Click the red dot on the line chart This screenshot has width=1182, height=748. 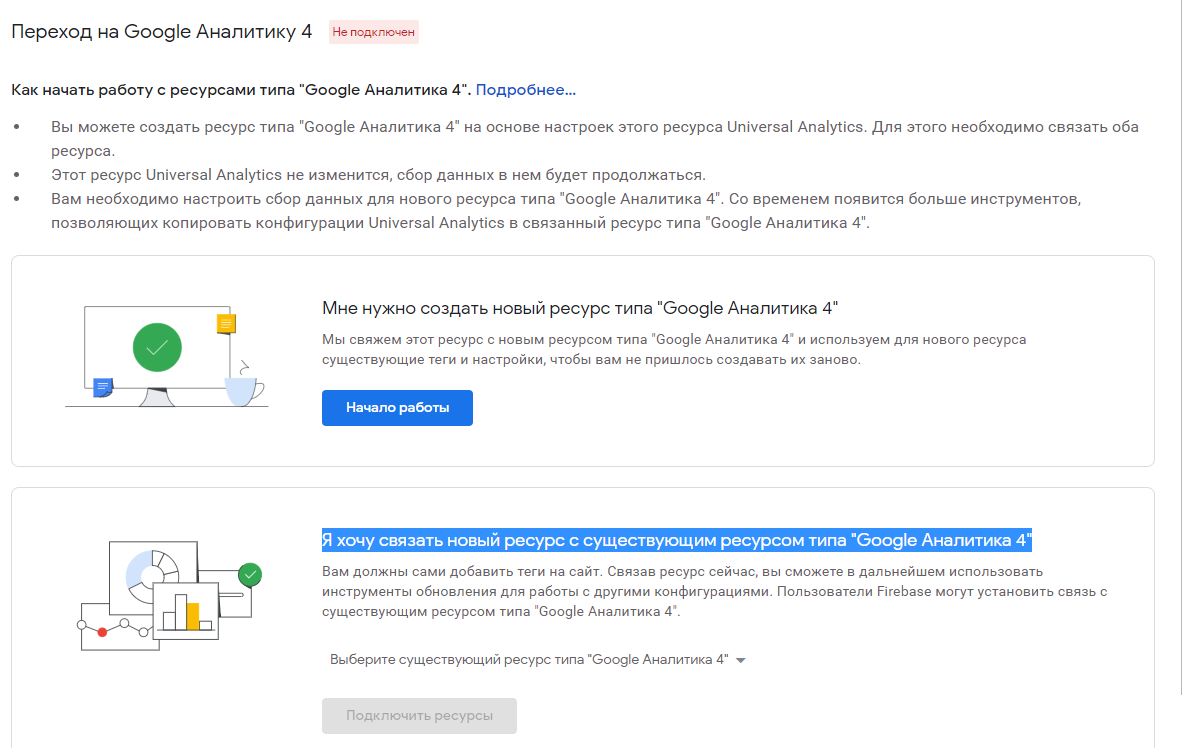tap(101, 632)
